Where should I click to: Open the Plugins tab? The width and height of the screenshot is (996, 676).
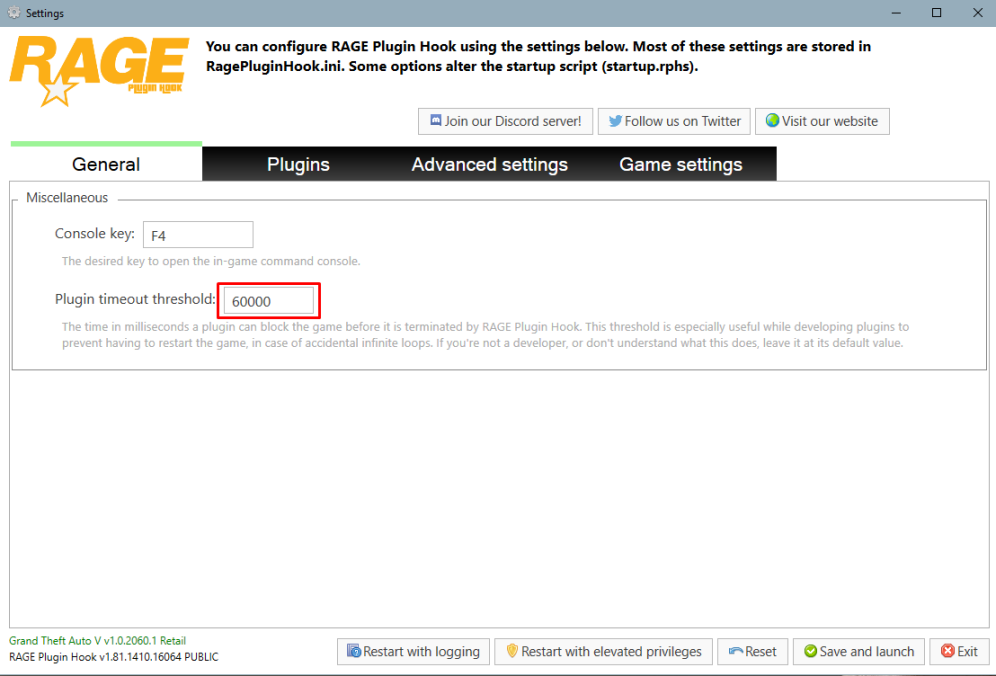pos(299,164)
